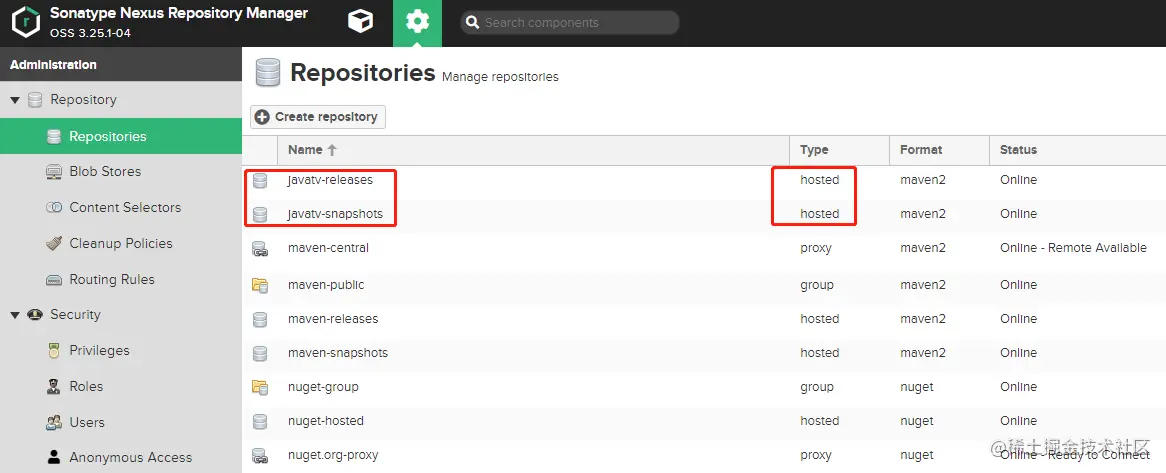Click the maven-releases row icon
Viewport: 1166px width, 473px height.
pos(260,319)
